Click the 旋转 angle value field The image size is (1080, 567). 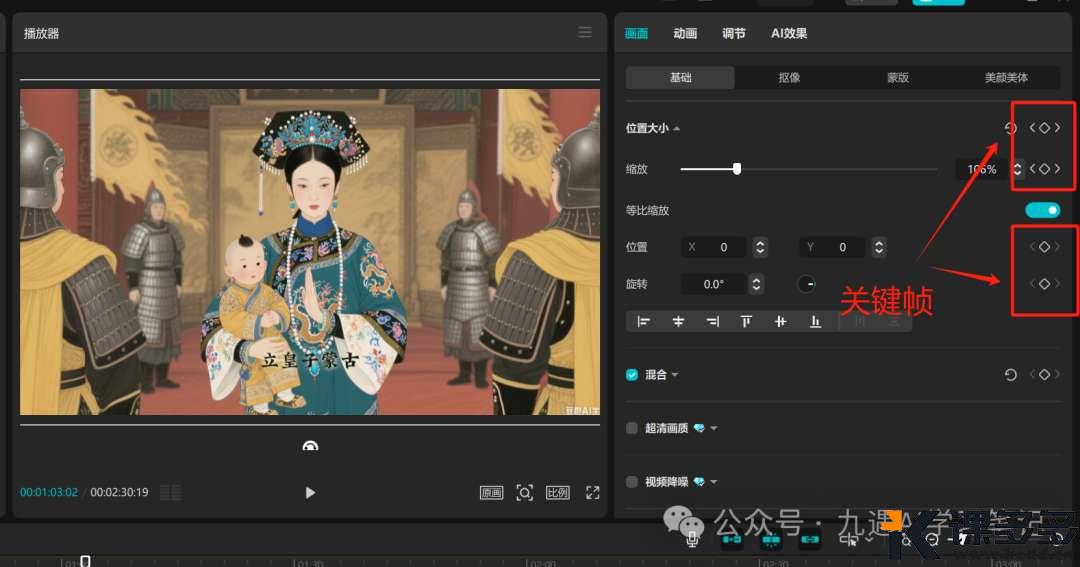pyautogui.click(x=714, y=284)
